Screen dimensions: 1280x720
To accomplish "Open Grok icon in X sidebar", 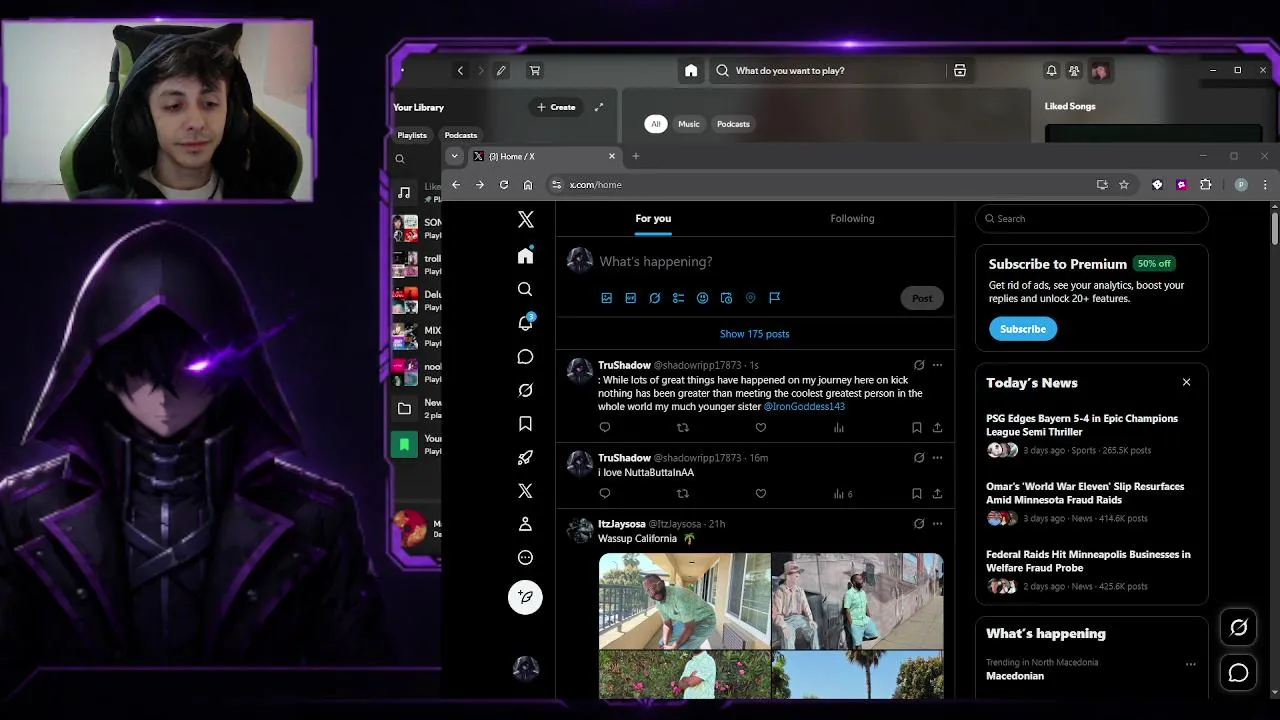I will coord(525,390).
